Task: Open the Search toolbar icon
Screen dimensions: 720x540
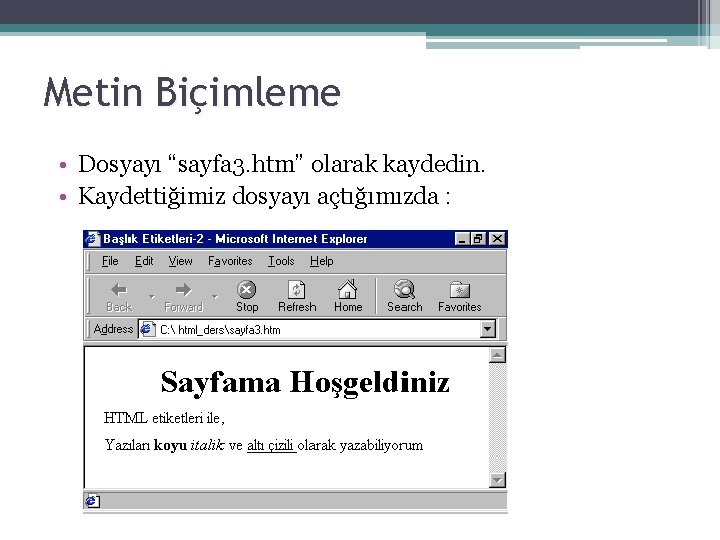Action: tap(405, 289)
